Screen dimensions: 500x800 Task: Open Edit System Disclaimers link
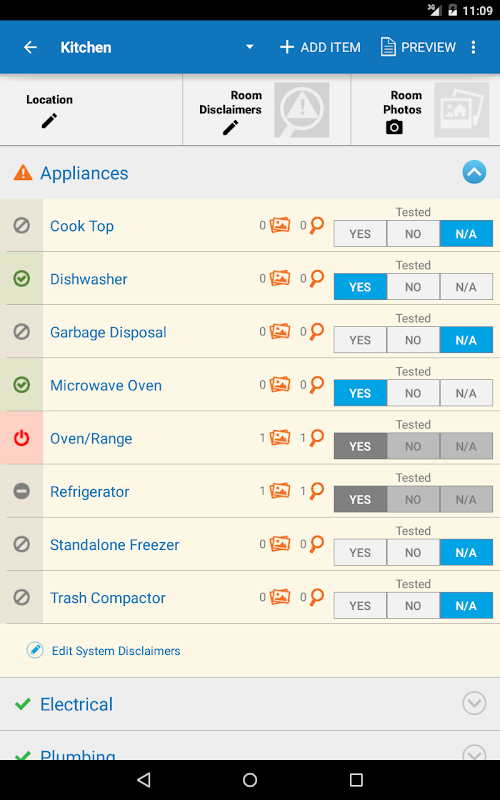(116, 651)
